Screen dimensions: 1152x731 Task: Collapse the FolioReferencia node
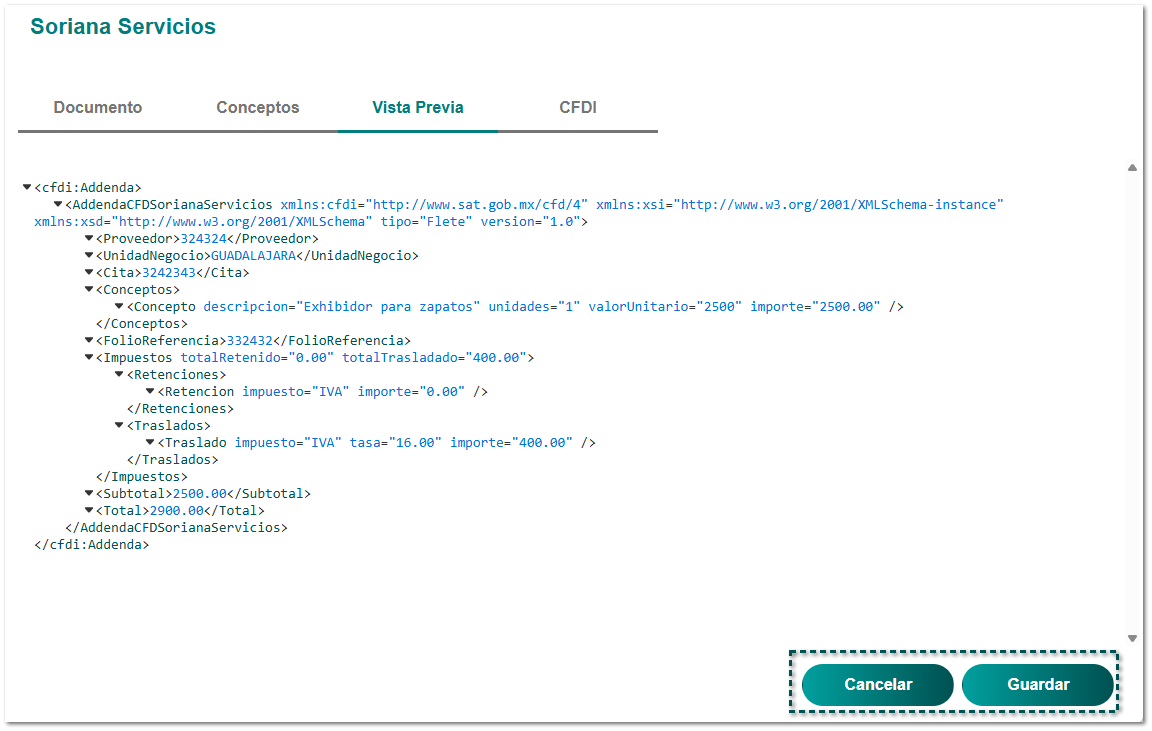coord(89,340)
